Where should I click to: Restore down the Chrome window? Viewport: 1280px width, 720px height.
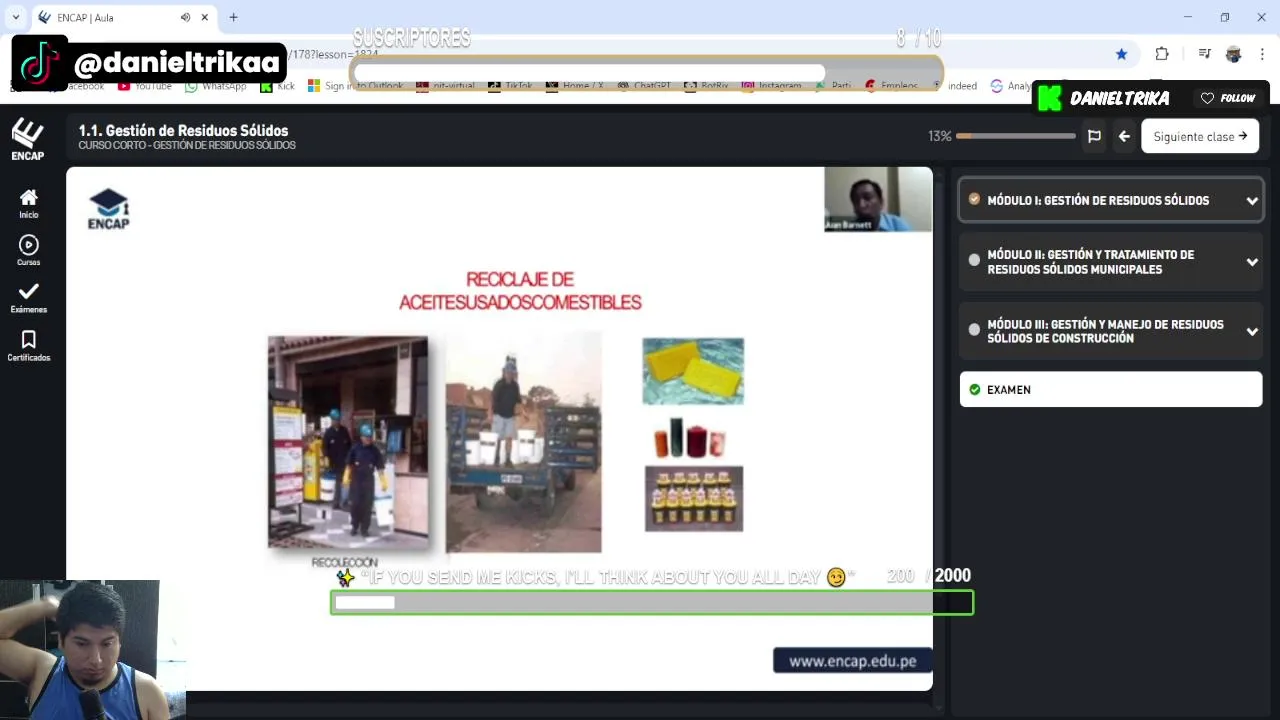[x=1225, y=17]
